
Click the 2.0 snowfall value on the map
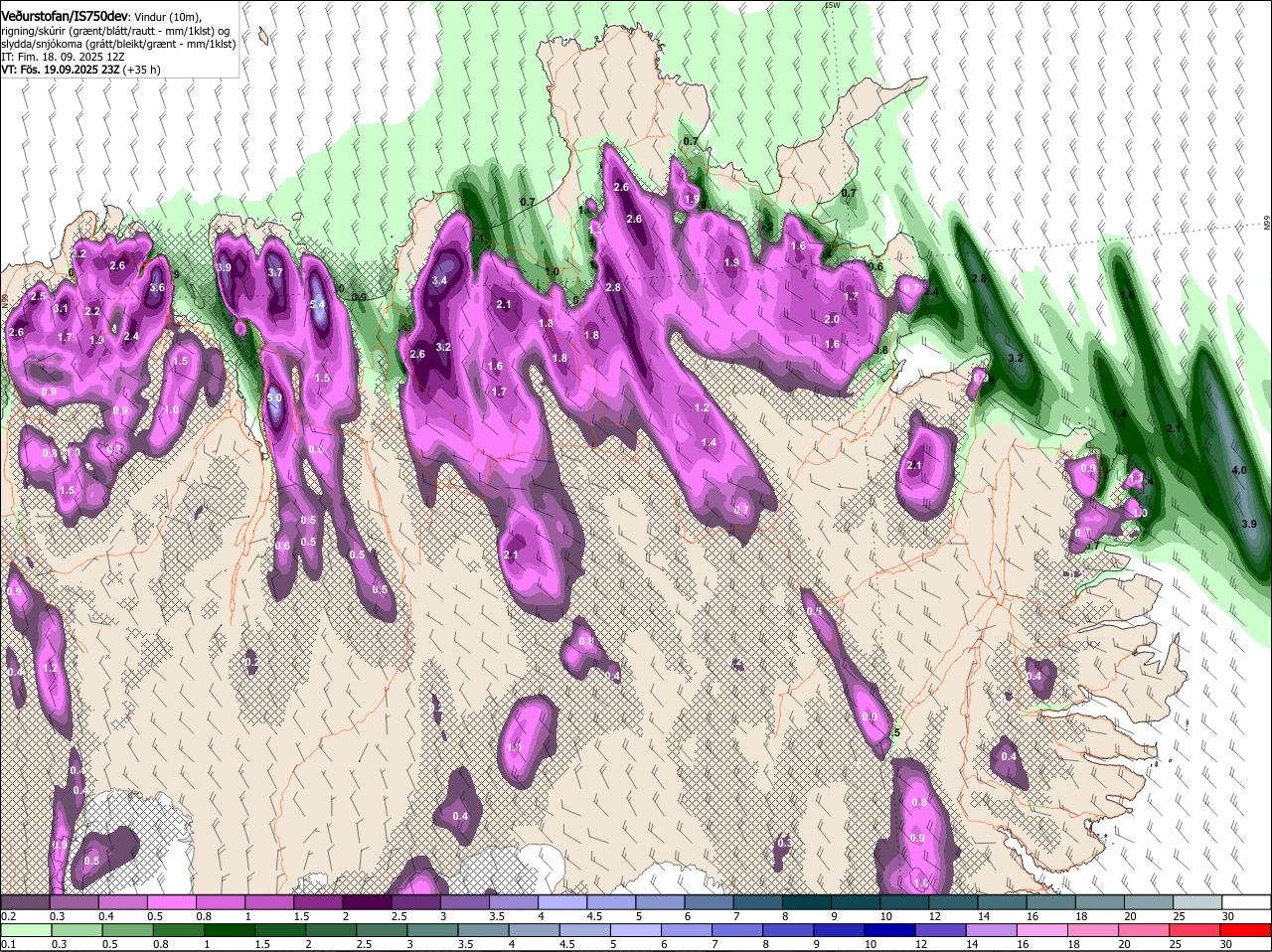coord(833,319)
